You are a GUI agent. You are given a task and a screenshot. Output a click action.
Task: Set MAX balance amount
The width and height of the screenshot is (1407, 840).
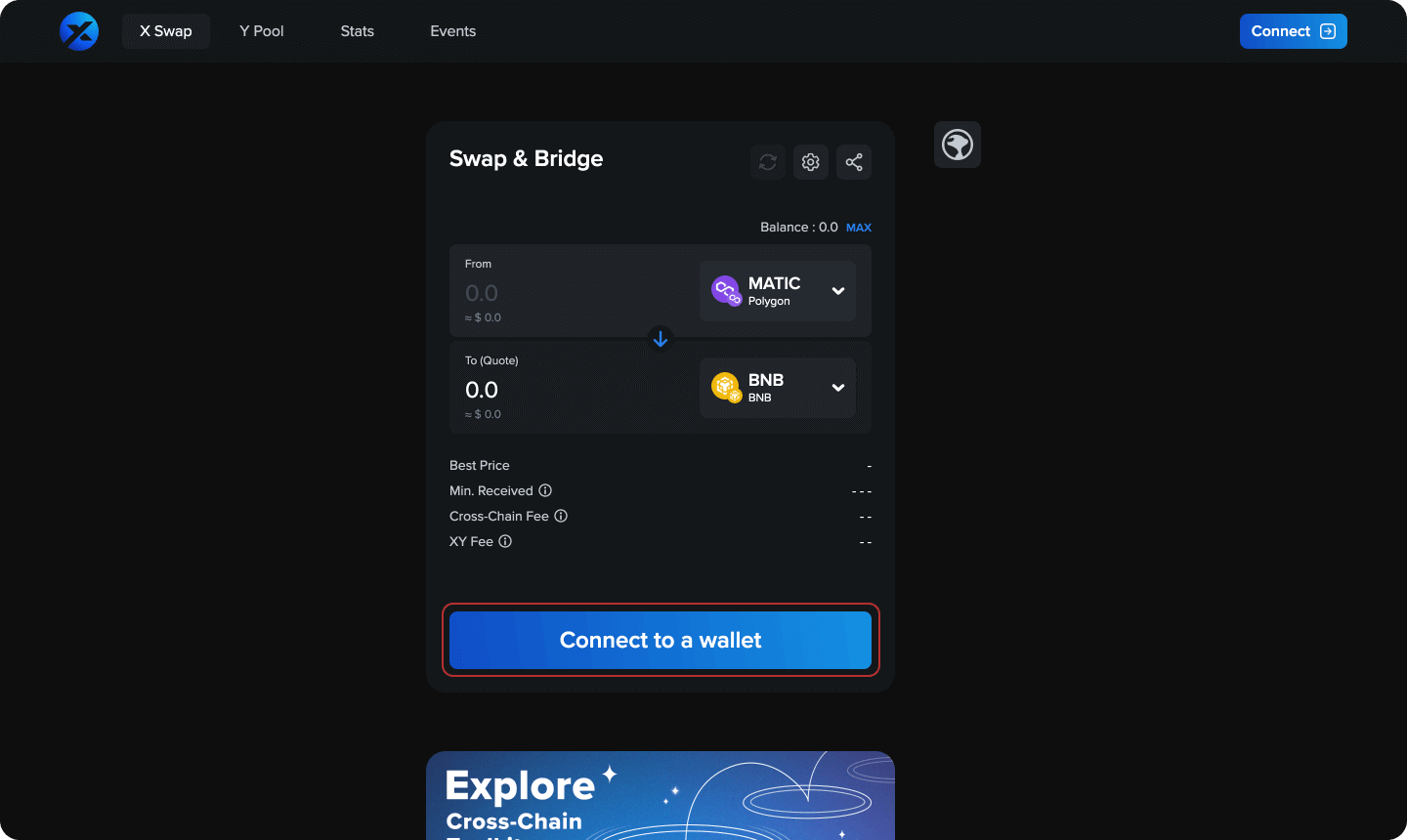859,228
